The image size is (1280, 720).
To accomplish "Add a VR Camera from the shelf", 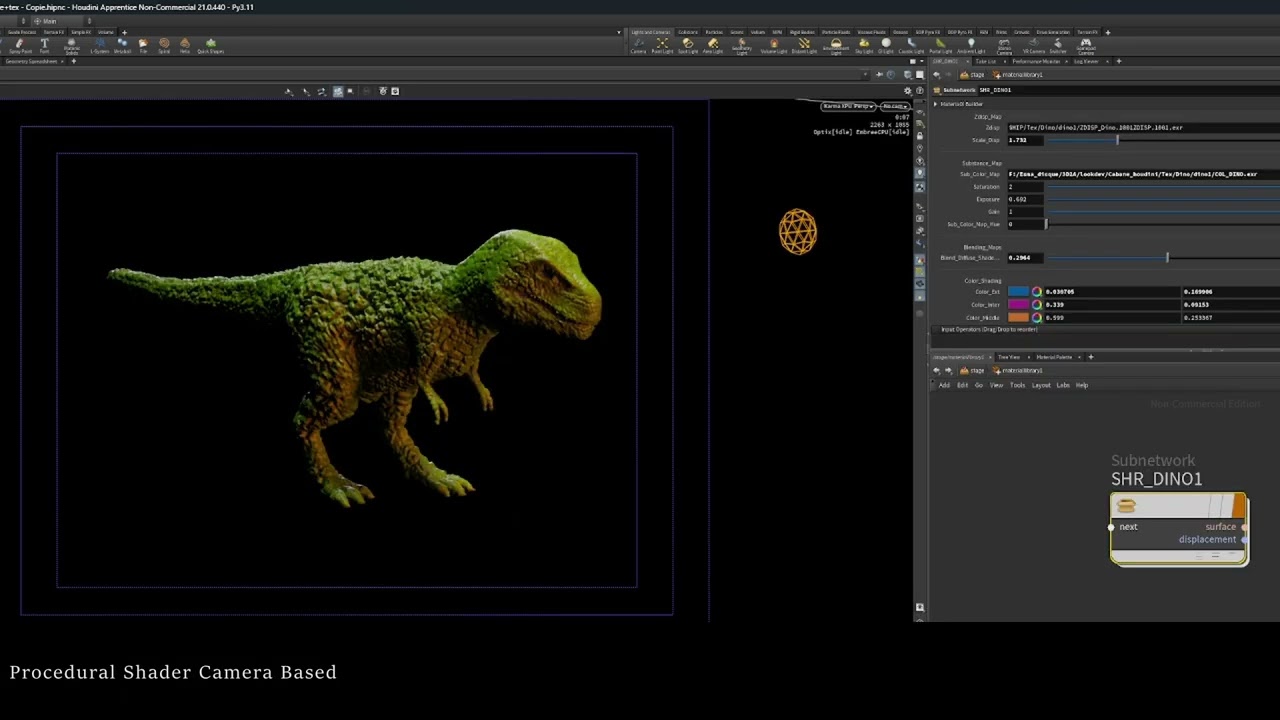I will click(1034, 46).
